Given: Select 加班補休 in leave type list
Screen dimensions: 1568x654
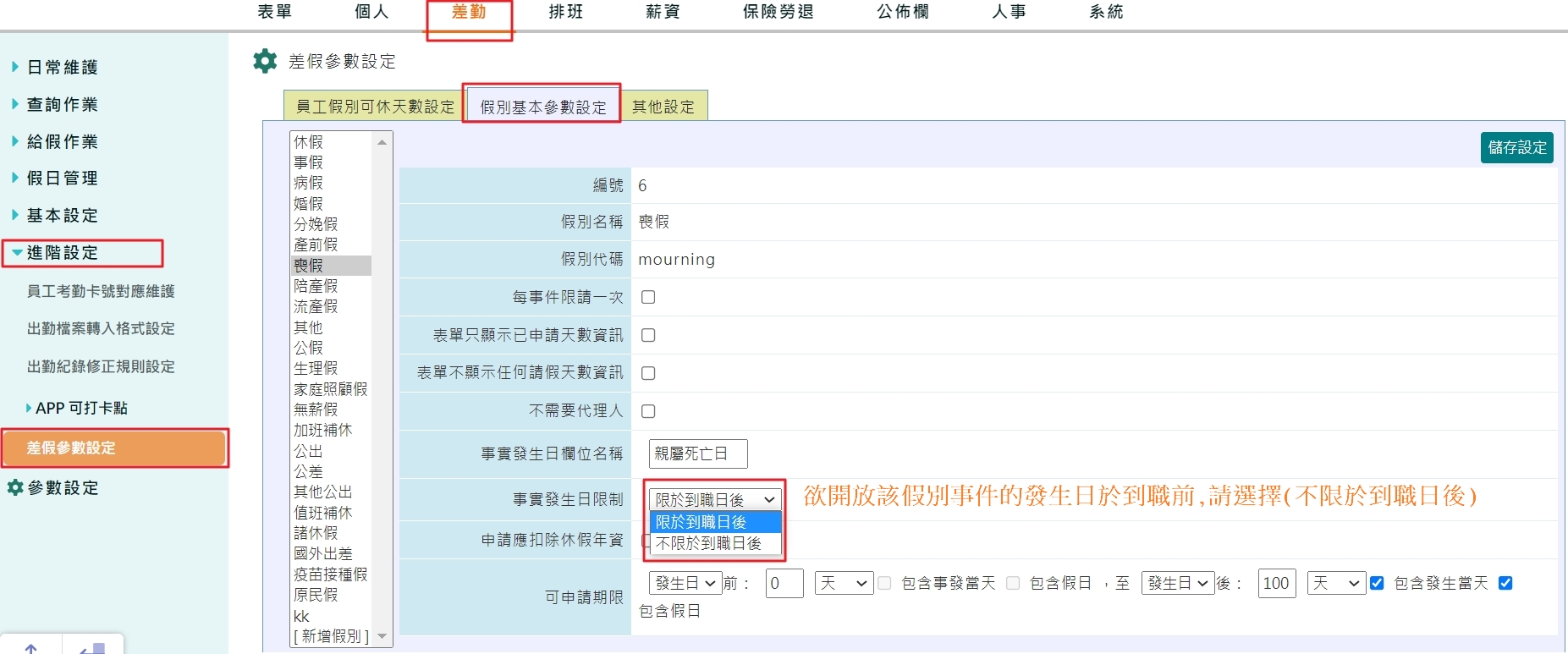Looking at the screenshot, I should pyautogui.click(x=331, y=430).
